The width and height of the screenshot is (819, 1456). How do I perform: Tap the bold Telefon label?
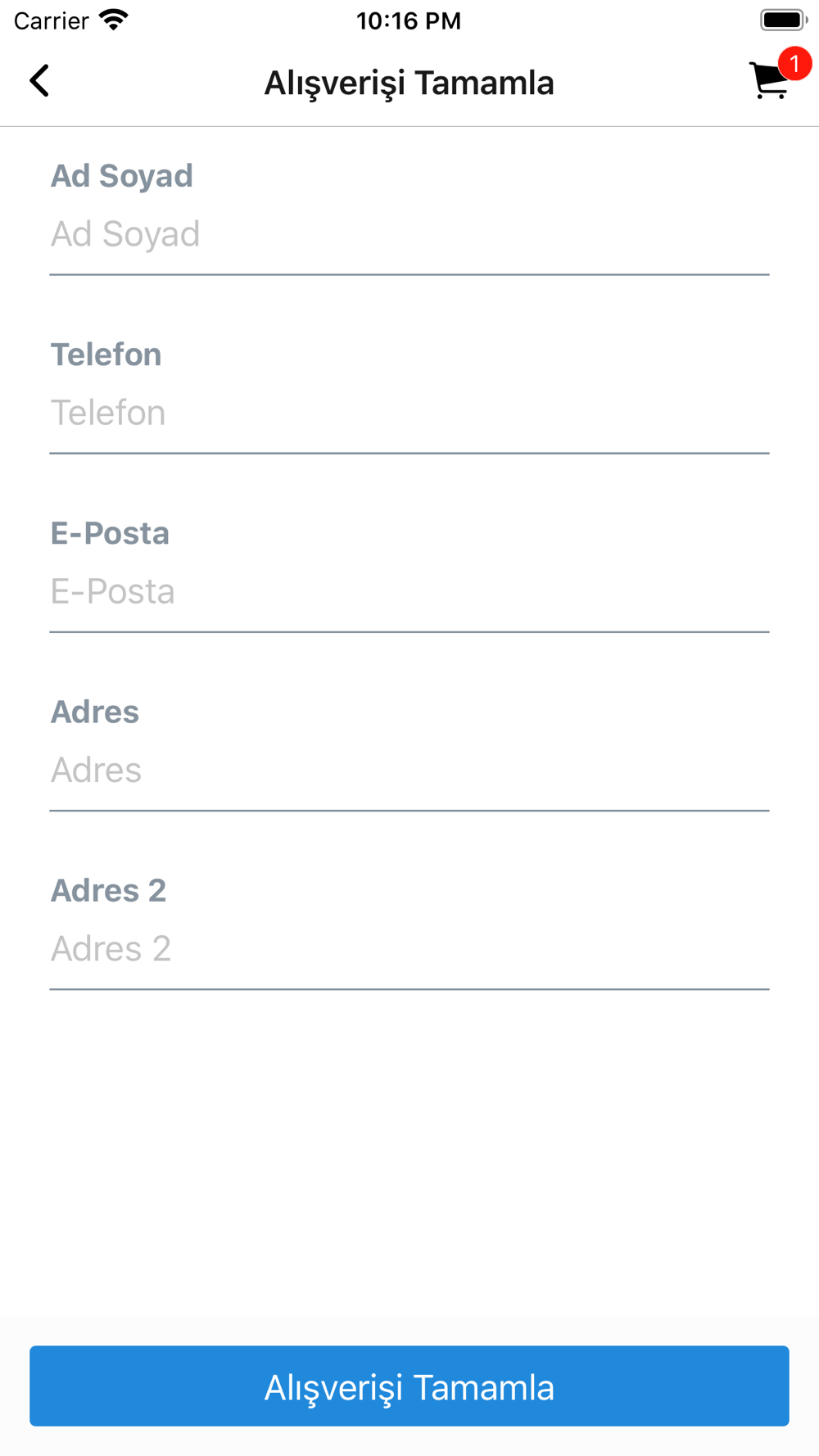point(106,355)
